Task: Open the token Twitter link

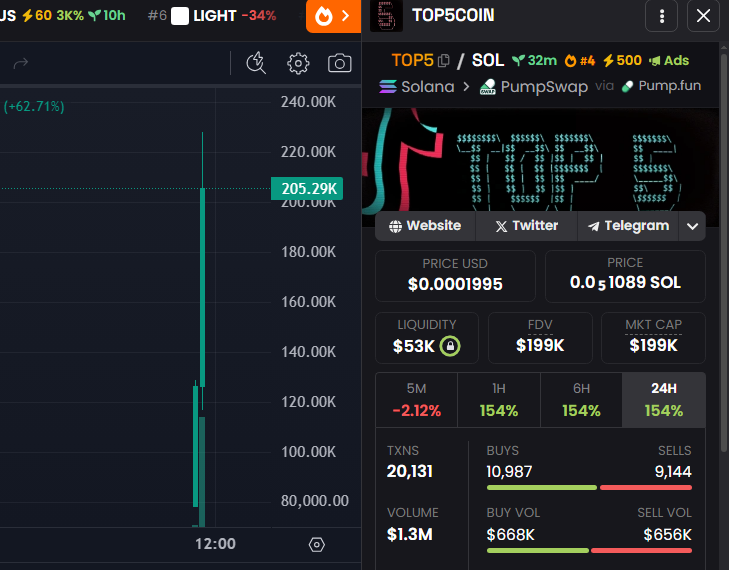Action: (x=526, y=226)
